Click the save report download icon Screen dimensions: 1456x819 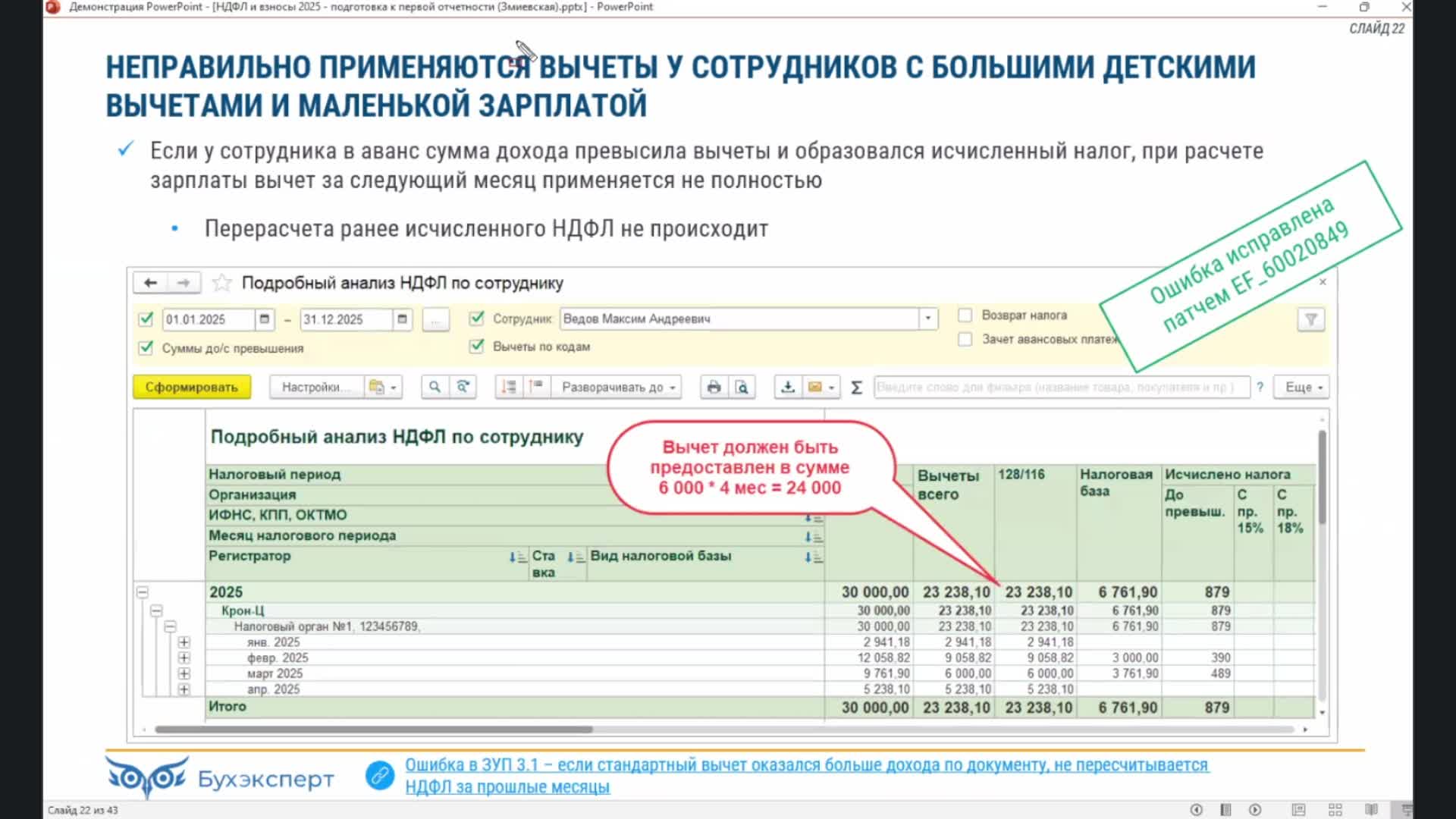(x=788, y=387)
